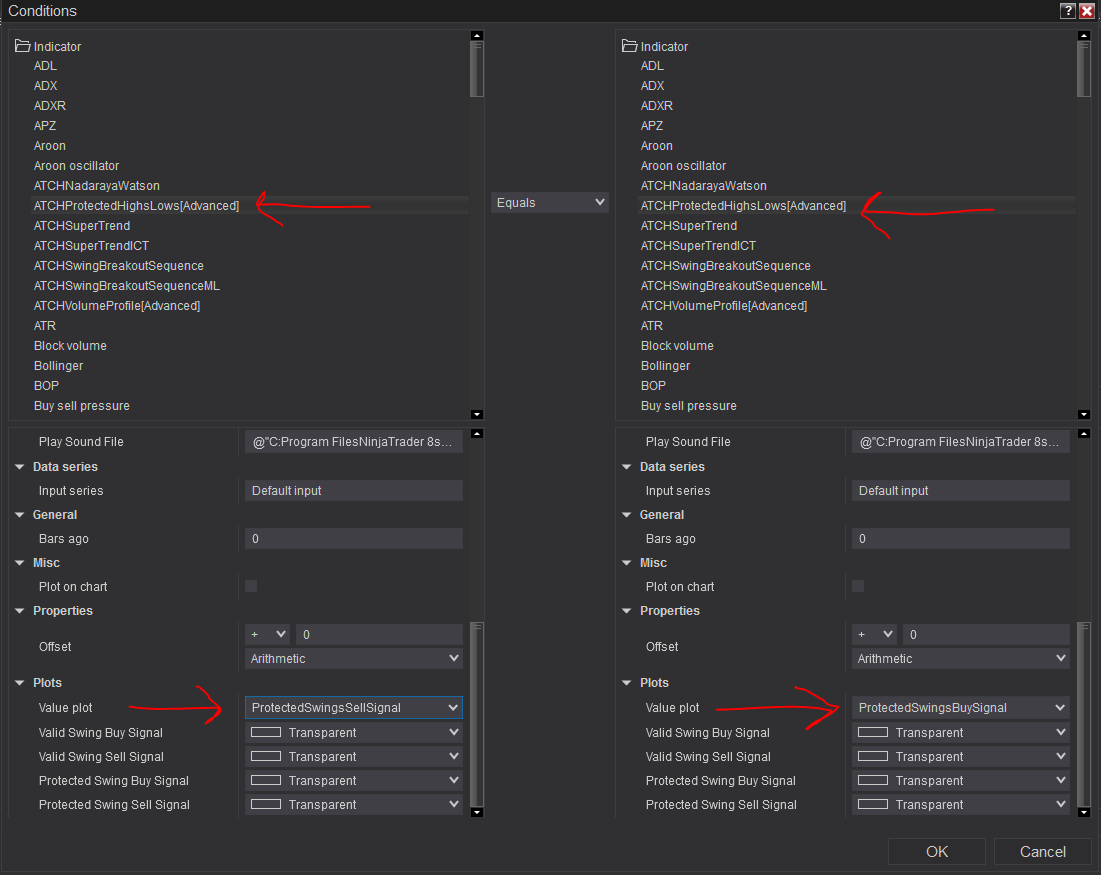Image resolution: width=1101 pixels, height=875 pixels.
Task: Select ATCHSwingBreakoutSequence in left list
Action: pyautogui.click(x=119, y=265)
